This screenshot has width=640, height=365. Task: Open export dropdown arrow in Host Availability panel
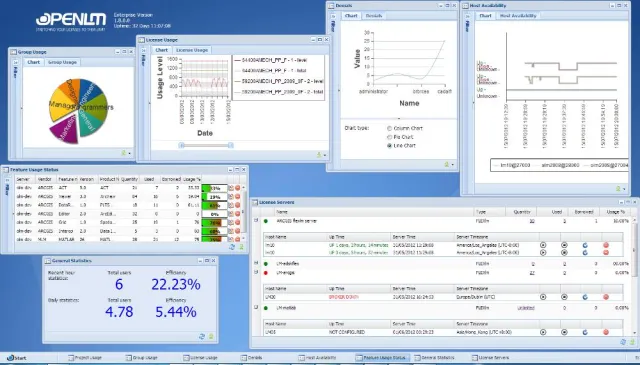coord(624,189)
